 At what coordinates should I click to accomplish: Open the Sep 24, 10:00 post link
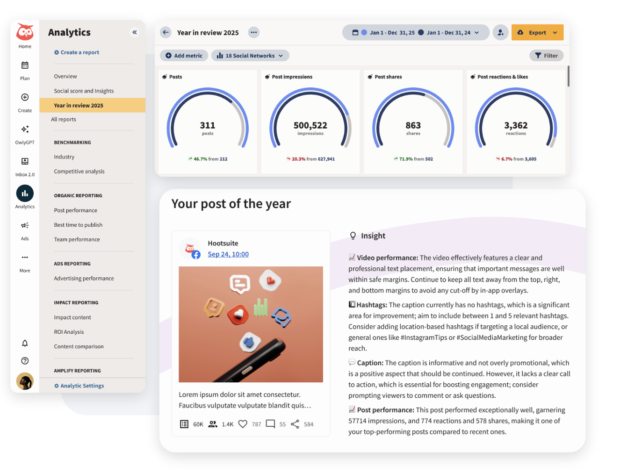point(228,254)
